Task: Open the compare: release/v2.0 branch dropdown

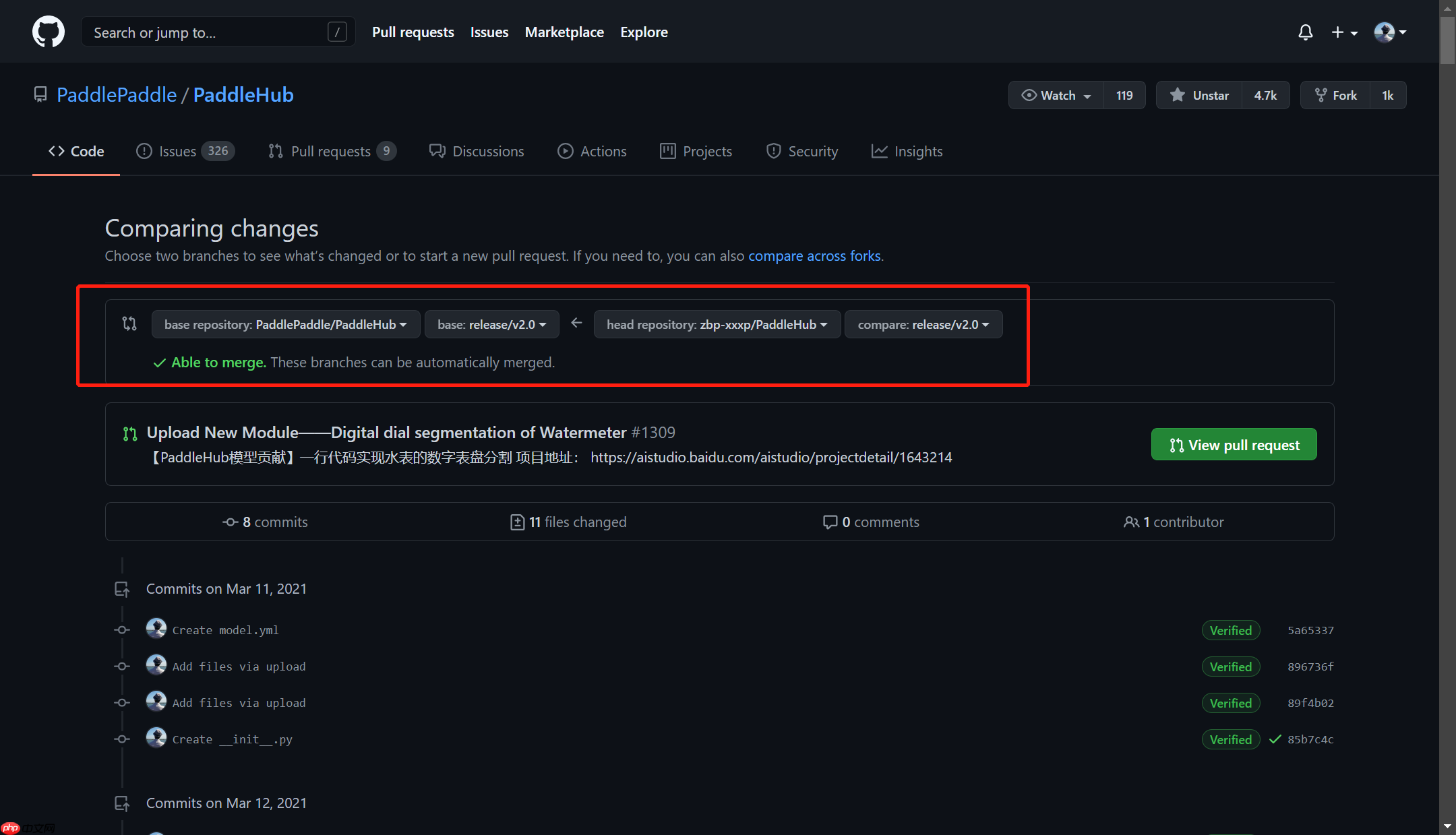Action: tap(923, 324)
